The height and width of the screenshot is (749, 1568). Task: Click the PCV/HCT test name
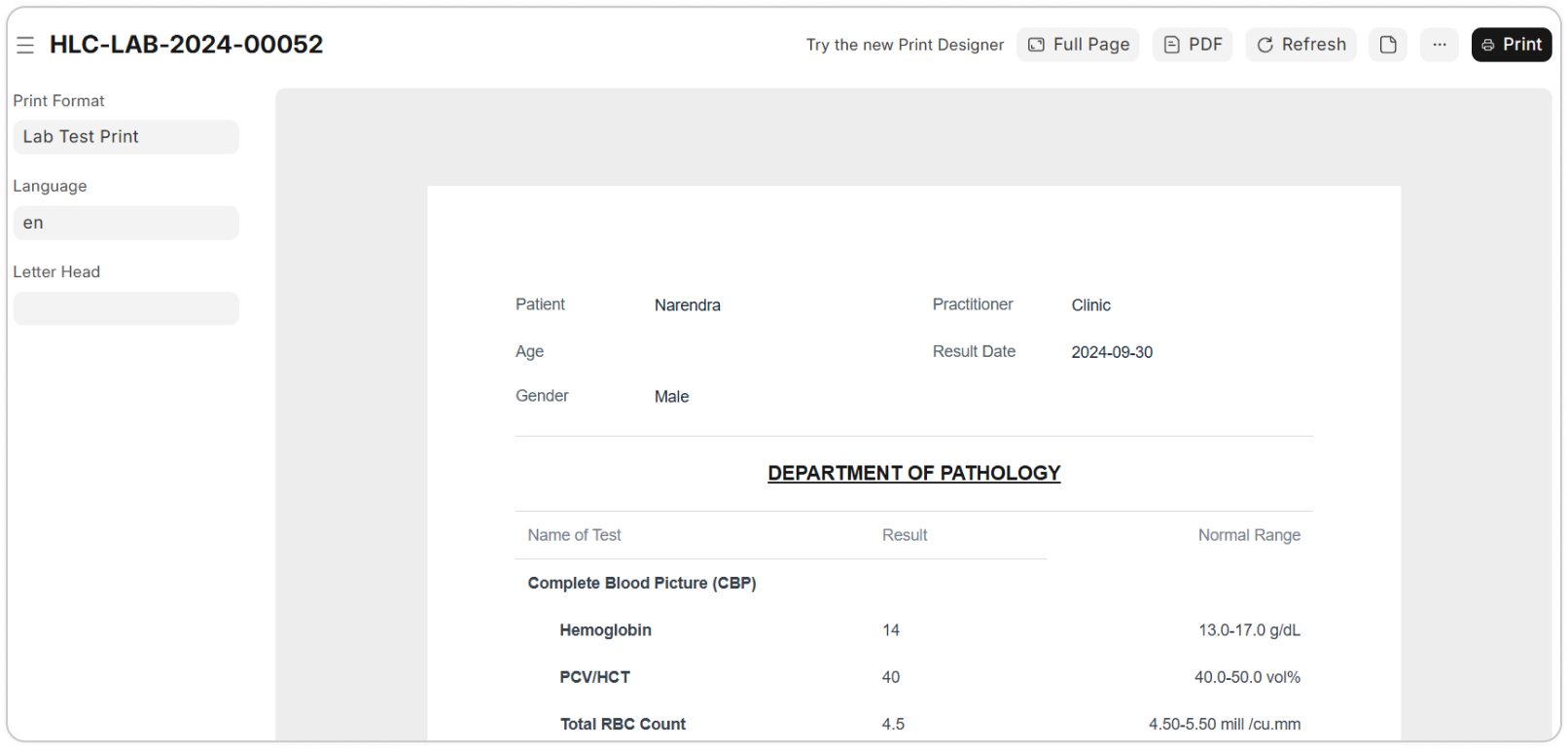(x=594, y=677)
